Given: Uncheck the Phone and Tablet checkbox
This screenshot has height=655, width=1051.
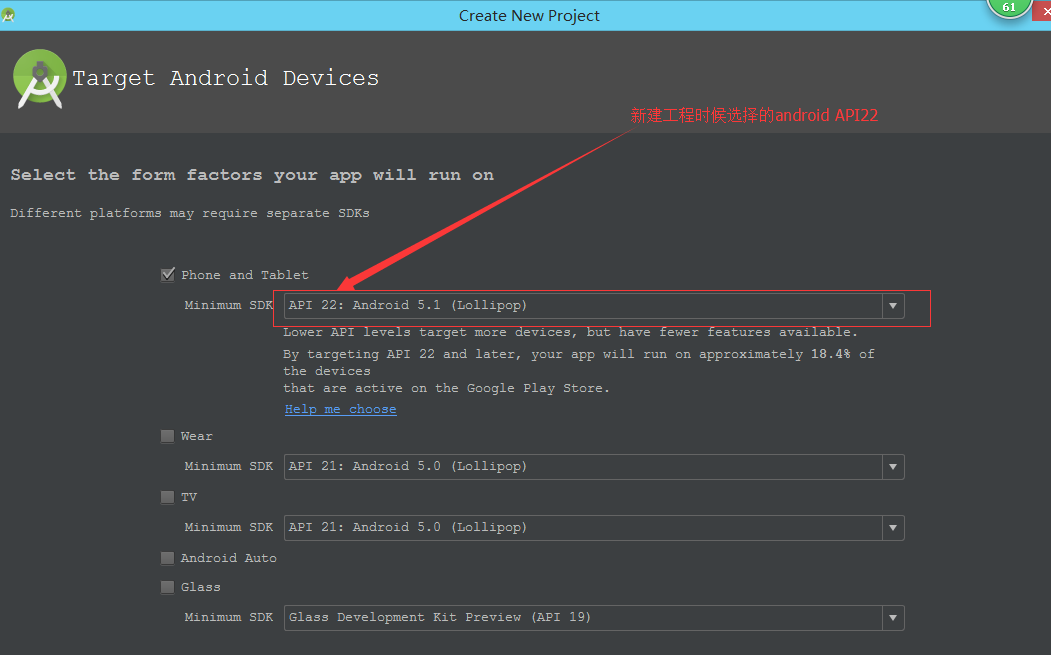Looking at the screenshot, I should pos(168,275).
